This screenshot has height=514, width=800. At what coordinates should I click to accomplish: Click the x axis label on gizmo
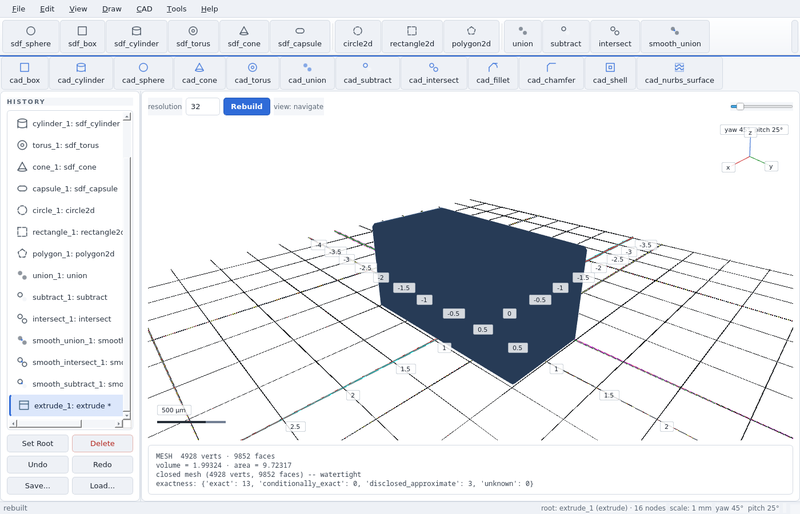[x=728, y=167]
